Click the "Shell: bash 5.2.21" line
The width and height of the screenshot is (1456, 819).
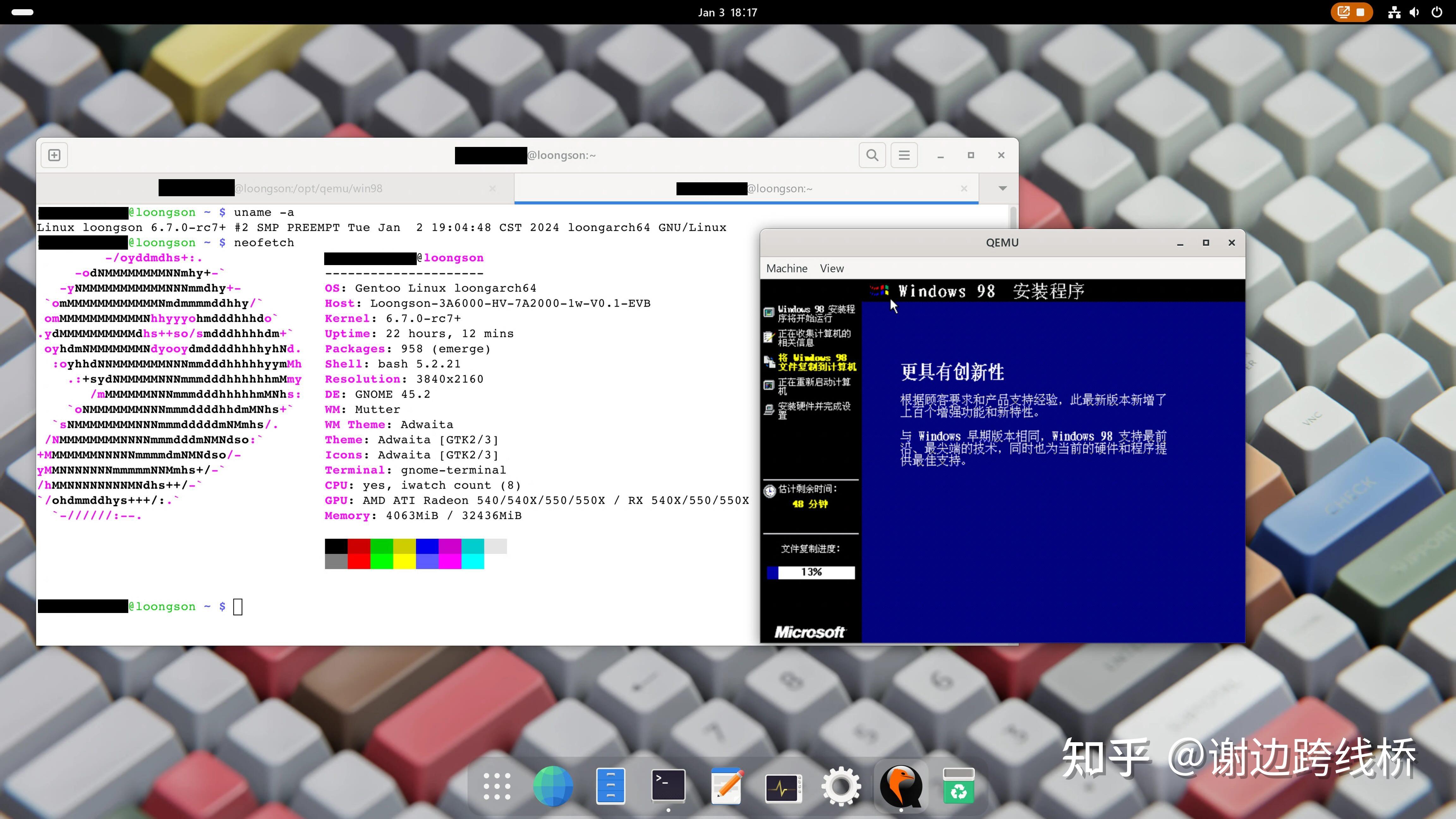pos(393,363)
